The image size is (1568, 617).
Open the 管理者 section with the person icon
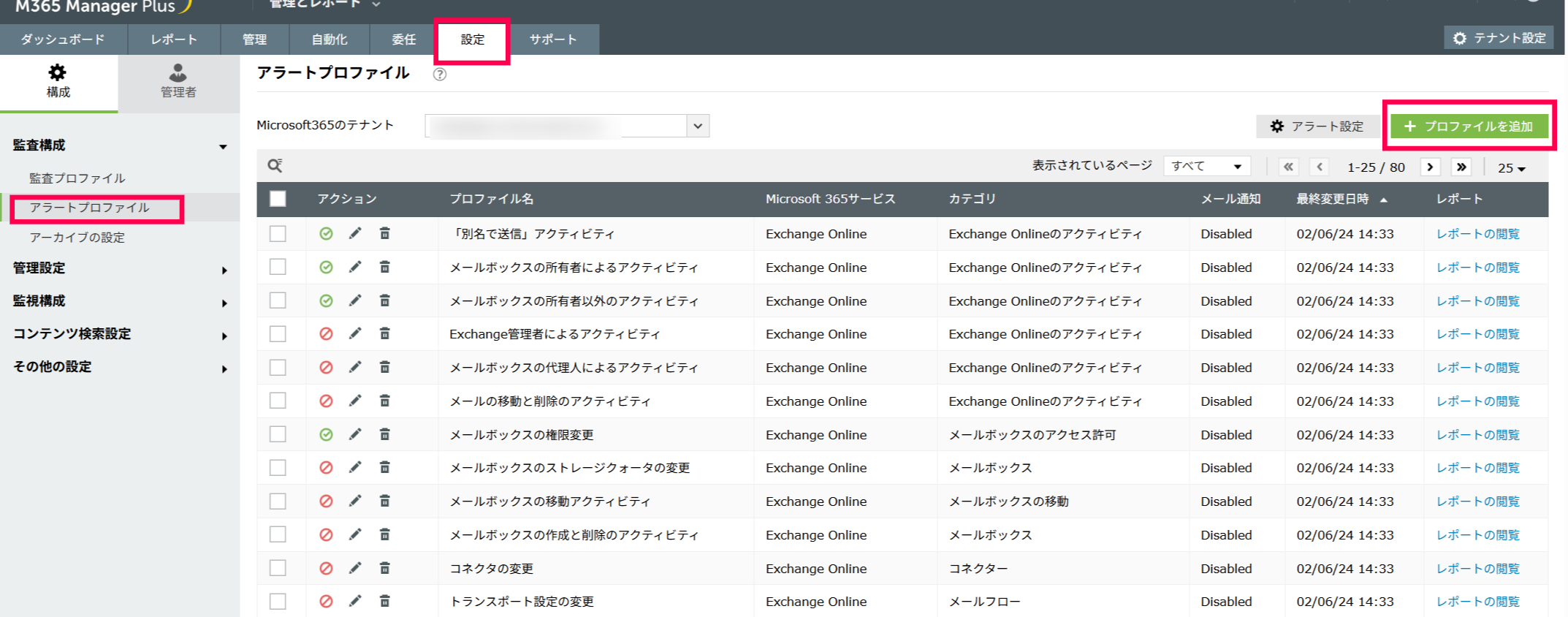pos(178,80)
